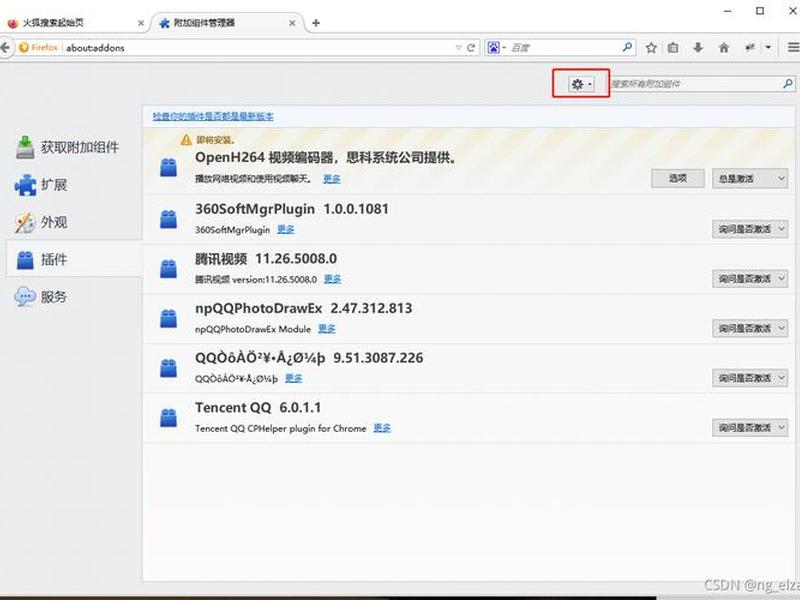The image size is (800, 600).
Task: Click 更多 link for npQQPhotoDrawEx Module
Action: tap(327, 329)
